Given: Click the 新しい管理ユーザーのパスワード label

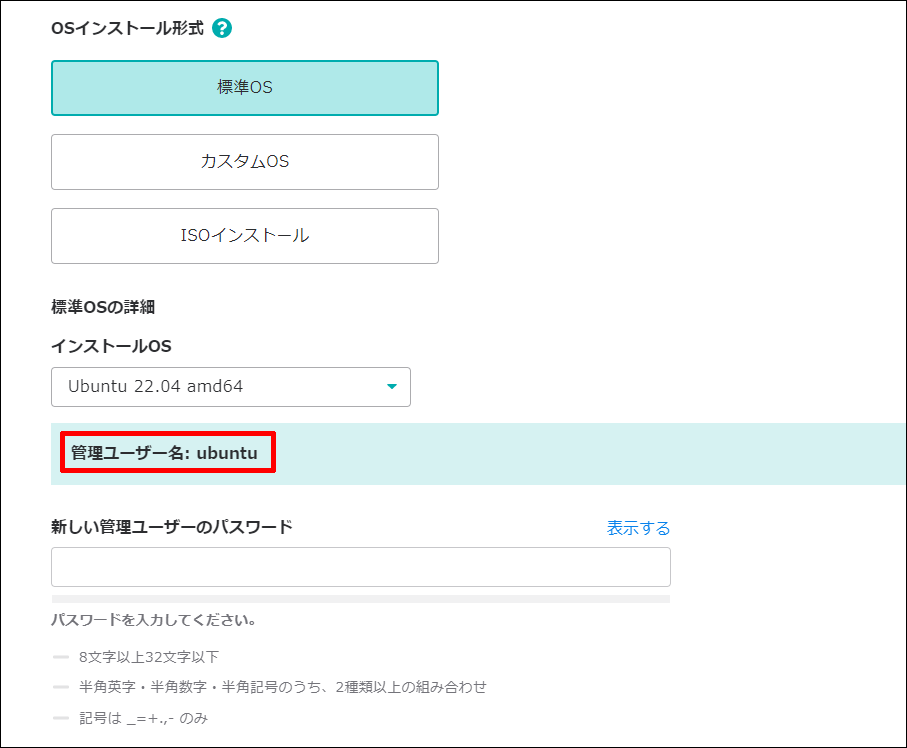Looking at the screenshot, I should tap(171, 527).
